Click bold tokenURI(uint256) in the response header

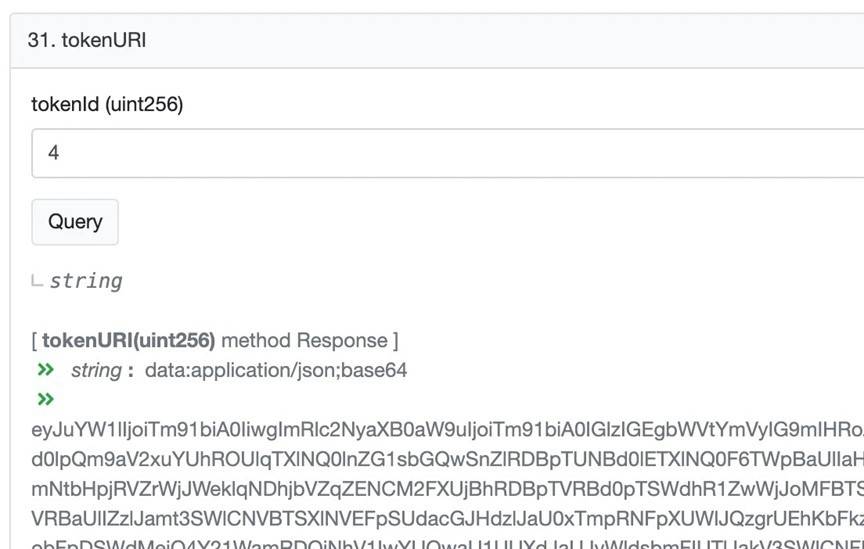tap(128, 340)
